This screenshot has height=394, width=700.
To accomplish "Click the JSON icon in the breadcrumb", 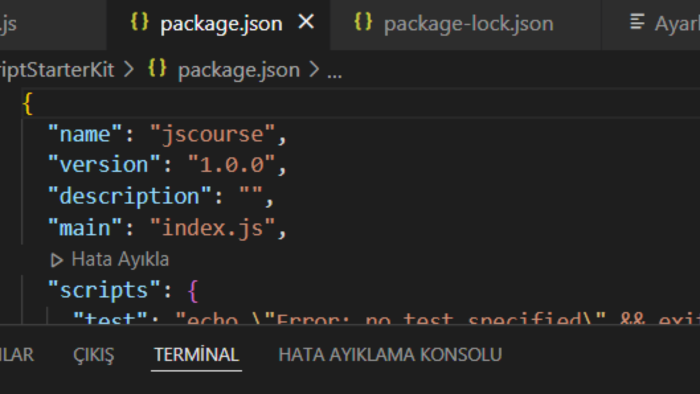I will click(157, 68).
